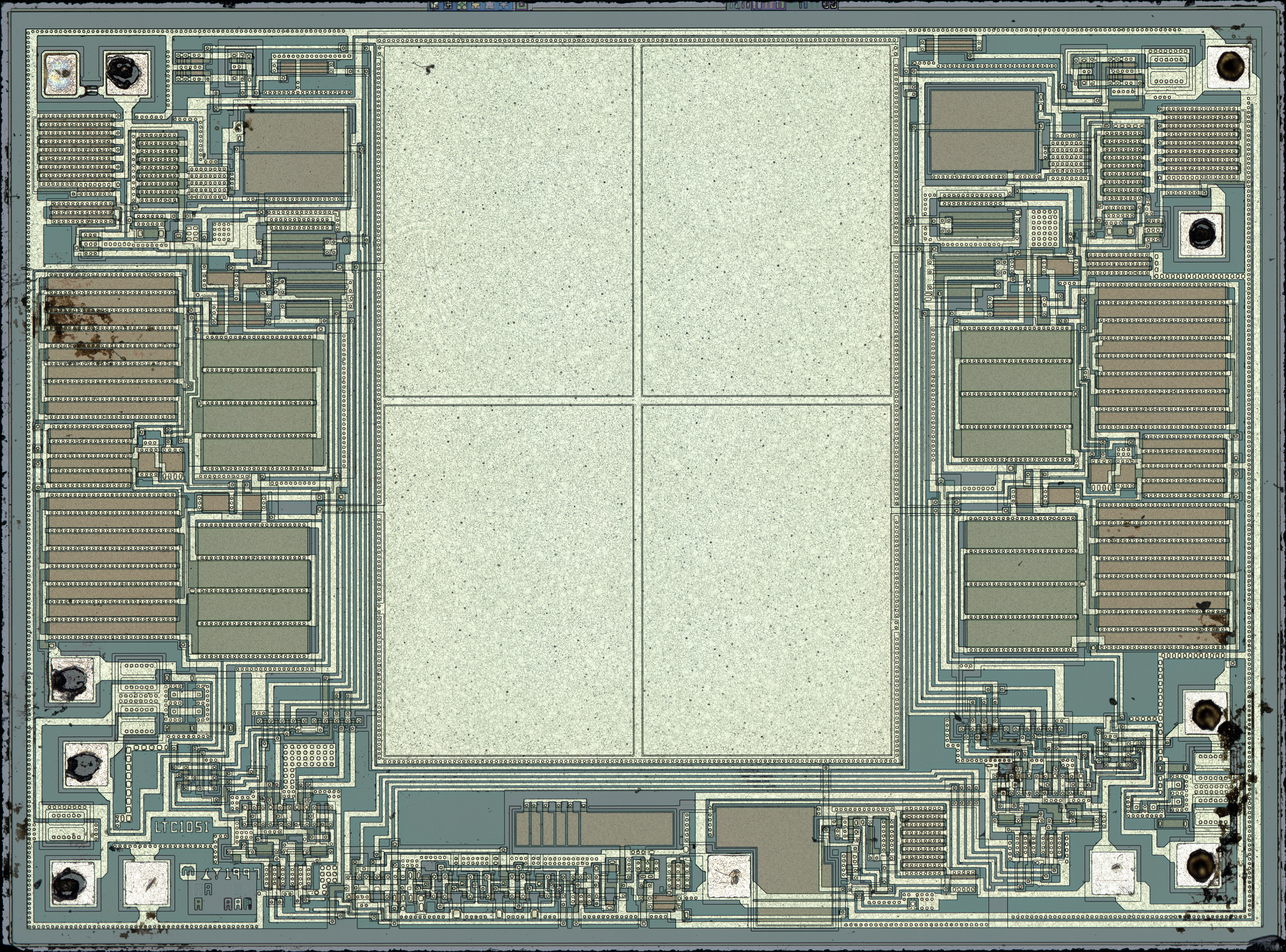Click the center cross intersection of the capacitor array
1286x952 pixels.
[637, 401]
